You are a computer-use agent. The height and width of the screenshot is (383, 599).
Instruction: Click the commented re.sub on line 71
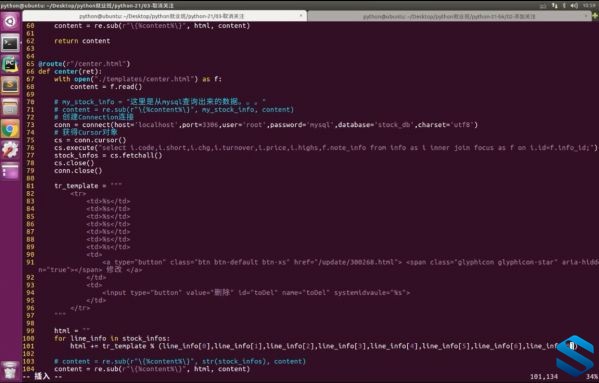(x=174, y=110)
